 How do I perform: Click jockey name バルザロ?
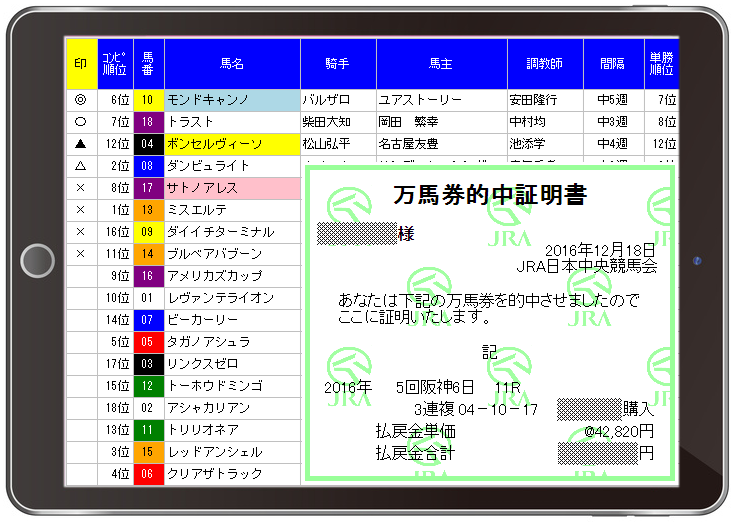pos(326,100)
